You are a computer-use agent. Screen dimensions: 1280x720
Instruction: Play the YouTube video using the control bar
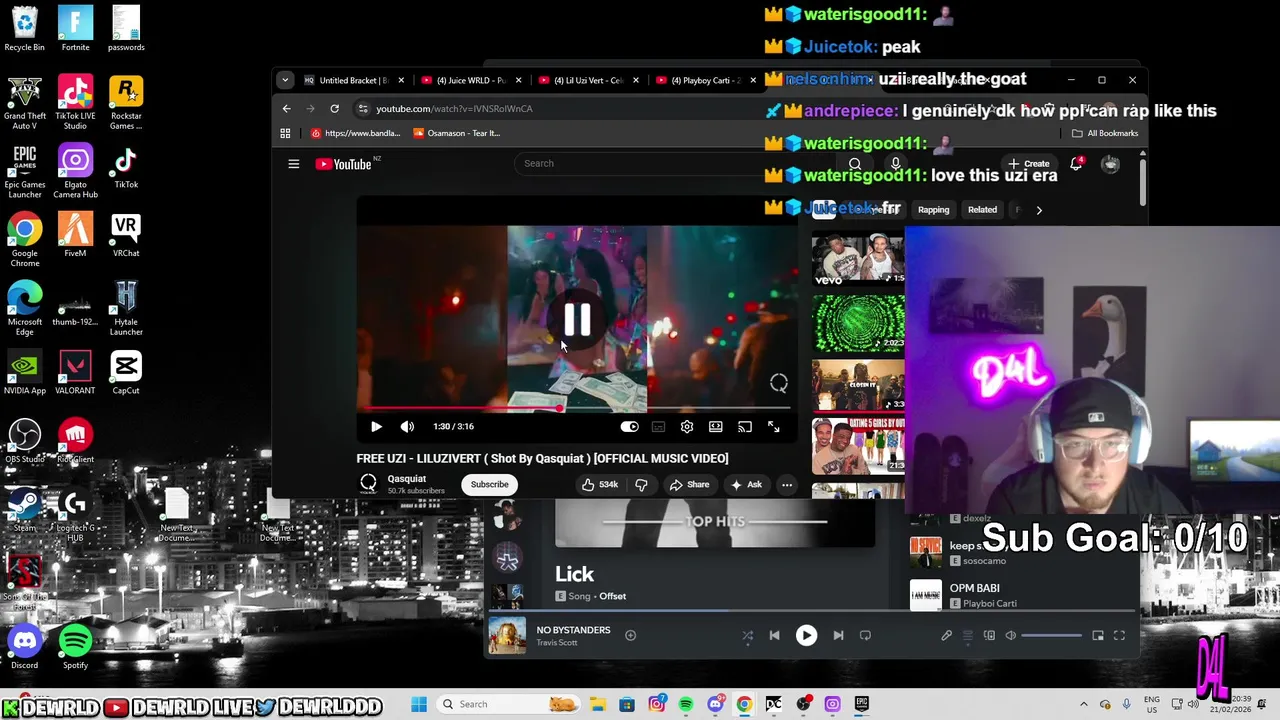(x=376, y=427)
